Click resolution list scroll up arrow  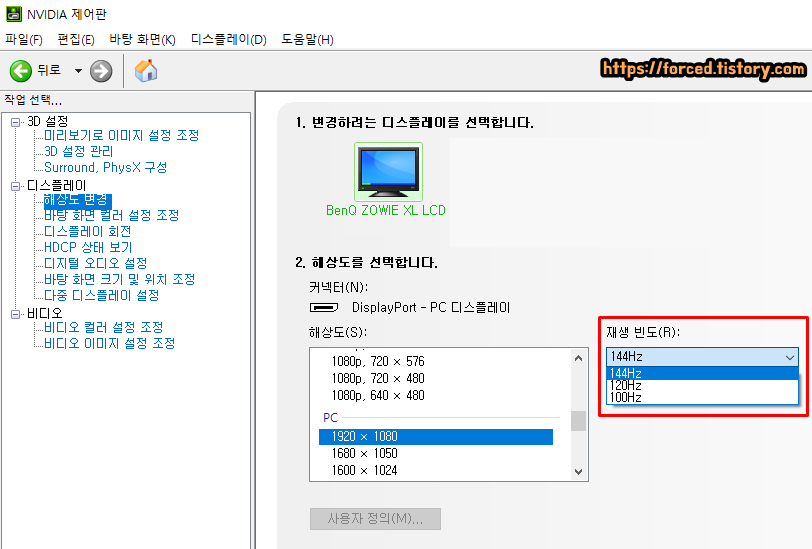point(578,358)
